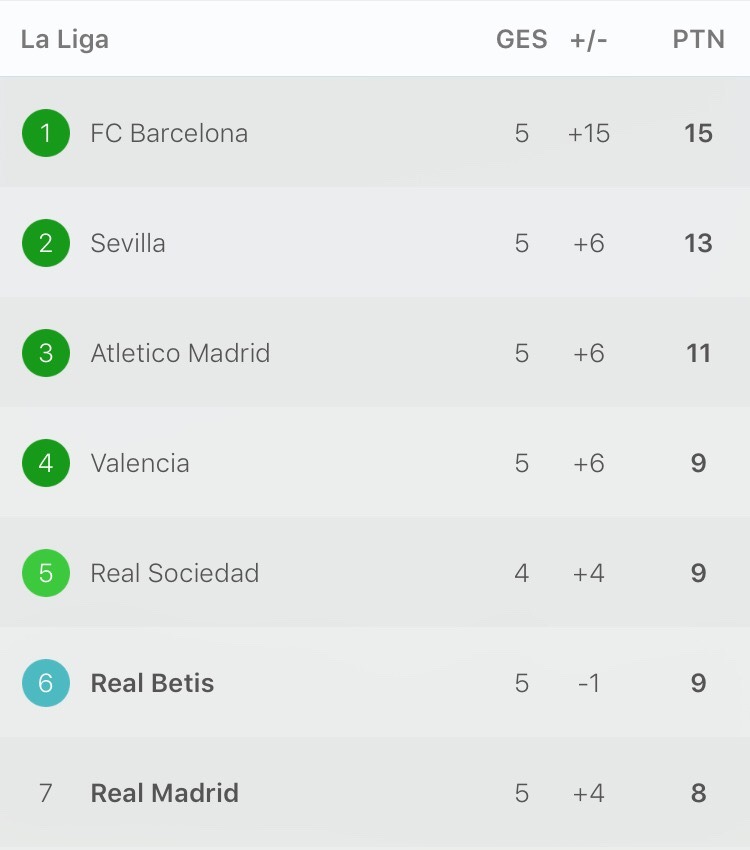Viewport: 750px width, 850px height.
Task: Click FC Barcelona's 15 points value
Action: pyautogui.click(x=698, y=133)
